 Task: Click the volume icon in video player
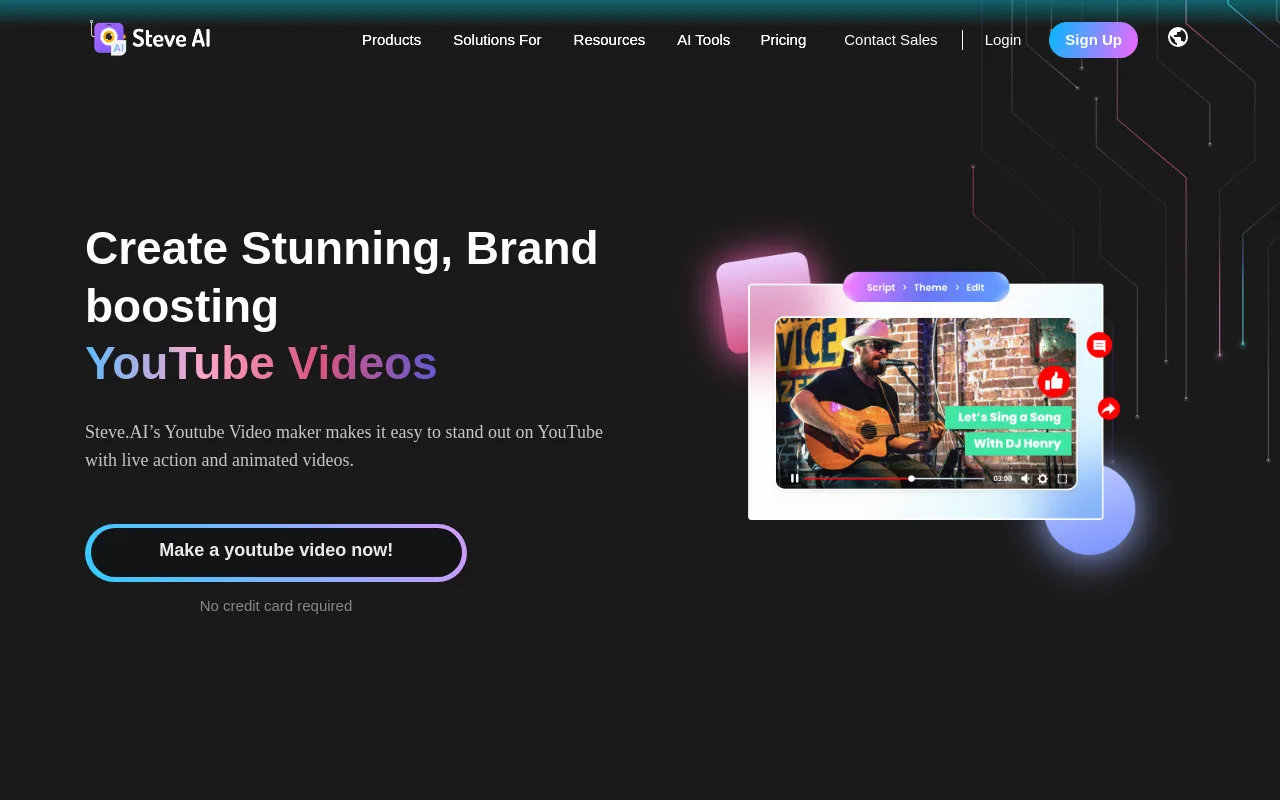[1025, 478]
